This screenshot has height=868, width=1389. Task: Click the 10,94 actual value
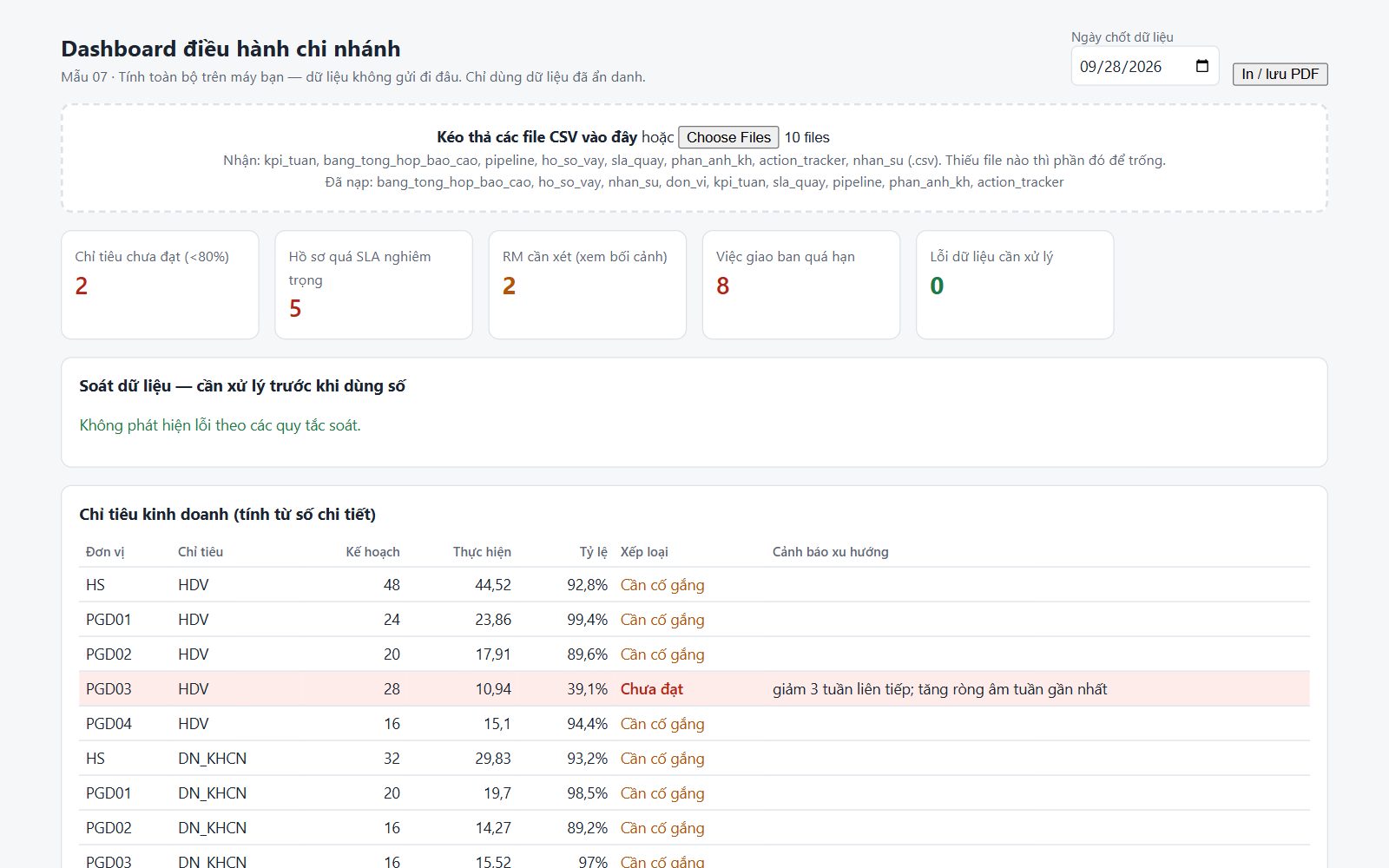click(493, 689)
